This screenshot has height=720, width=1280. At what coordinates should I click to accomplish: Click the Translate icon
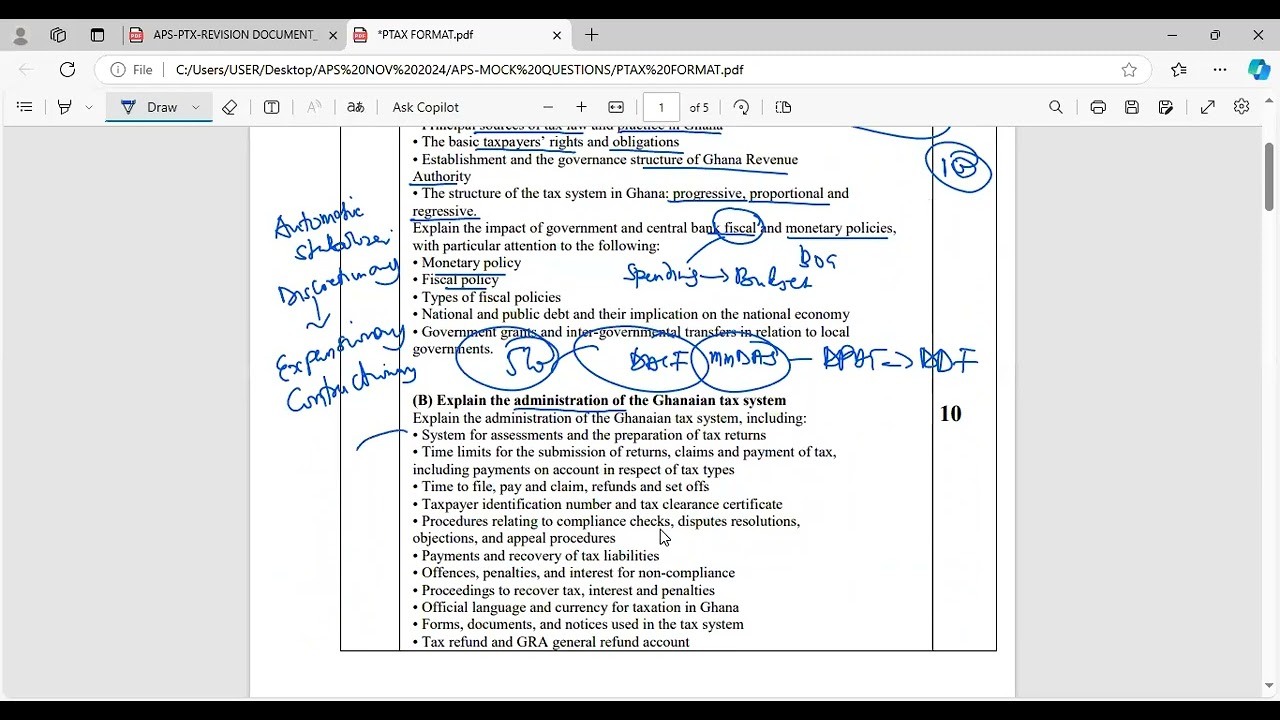click(355, 107)
